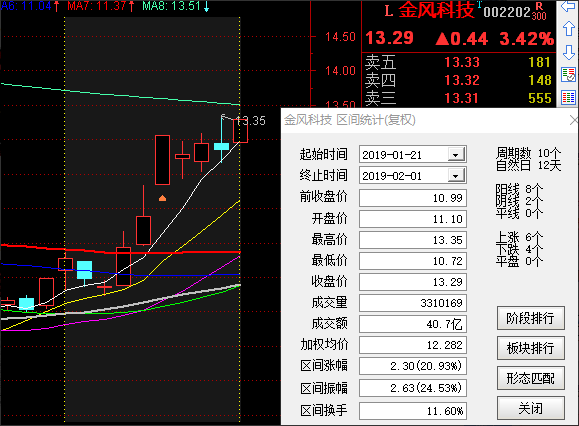The width and height of the screenshot is (579, 426).
Task: Click the up arrow icon in right sidebar
Action: 569,28
